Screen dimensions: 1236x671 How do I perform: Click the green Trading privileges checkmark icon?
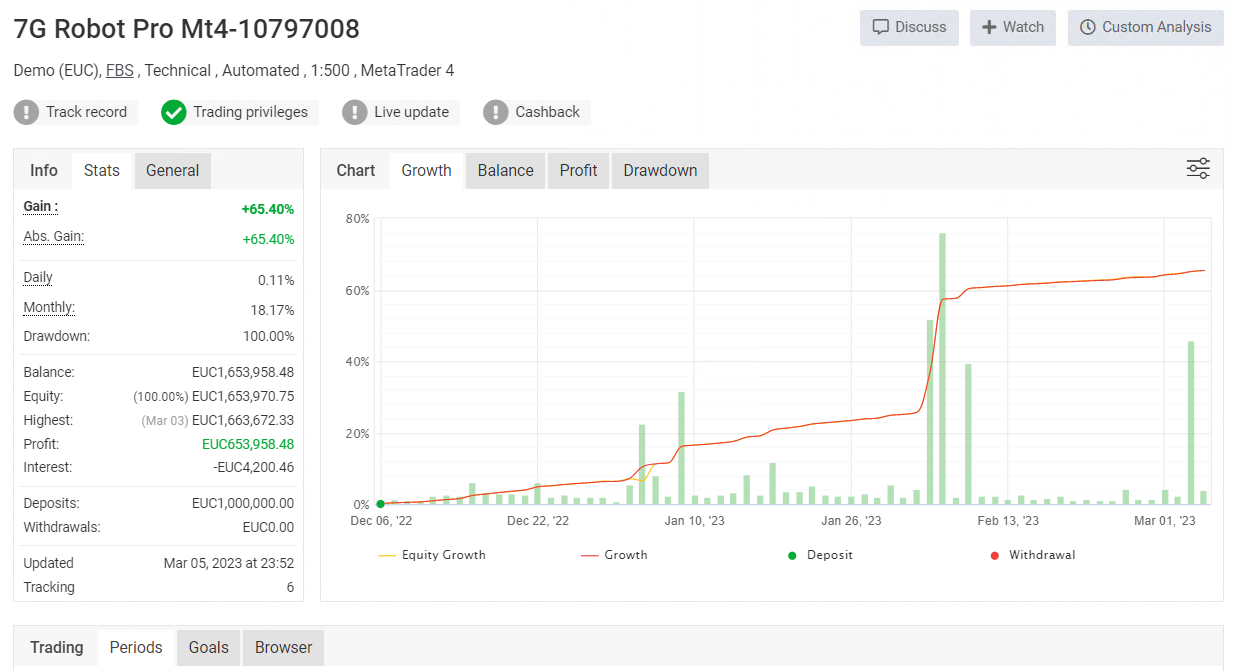click(x=174, y=112)
